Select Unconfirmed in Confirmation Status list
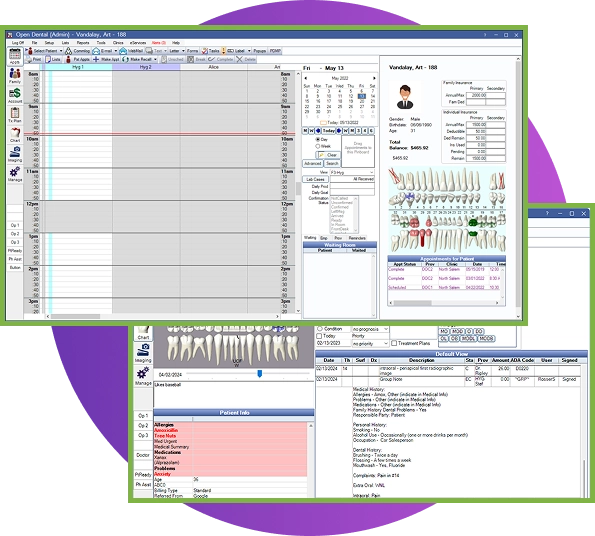595x536 pixels. [342, 203]
